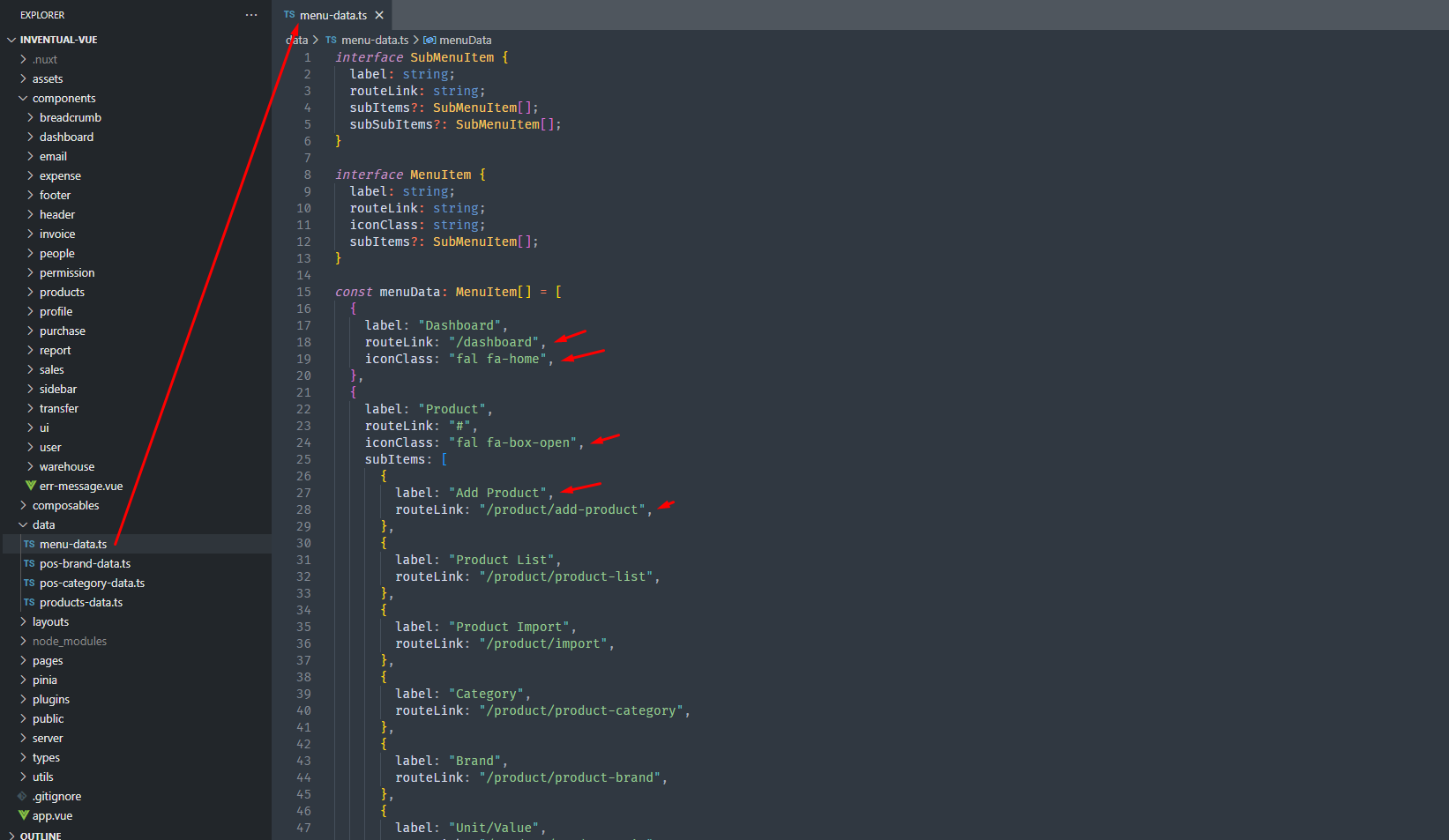Image resolution: width=1449 pixels, height=840 pixels.
Task: Open the purchase folder
Action: click(x=63, y=331)
